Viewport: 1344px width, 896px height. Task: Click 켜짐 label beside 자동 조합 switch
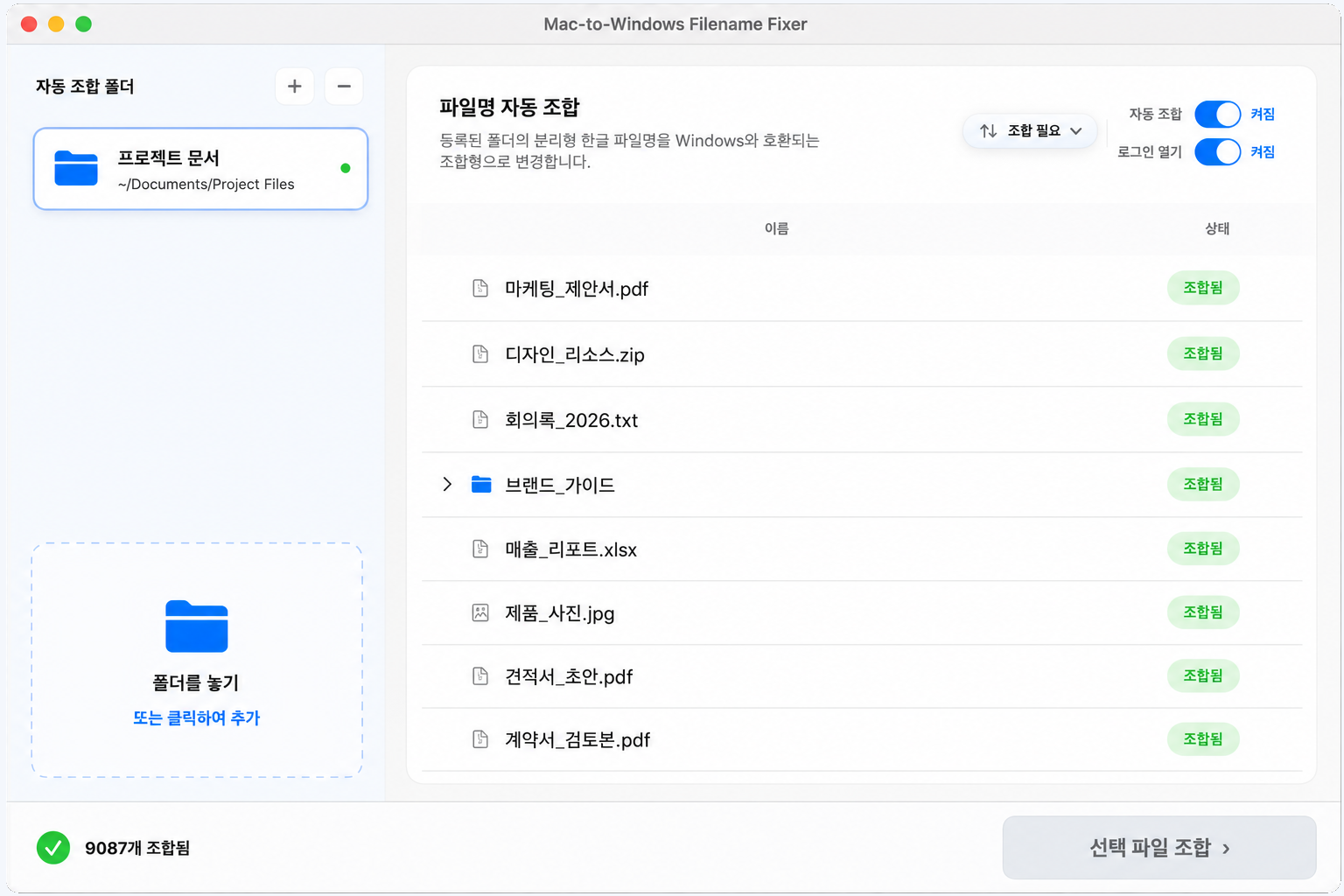point(1262,115)
